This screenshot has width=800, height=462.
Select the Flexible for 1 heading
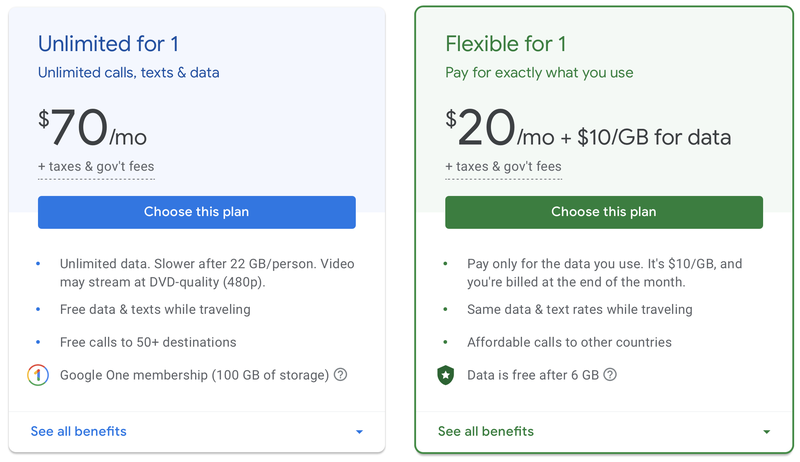pyautogui.click(x=506, y=44)
